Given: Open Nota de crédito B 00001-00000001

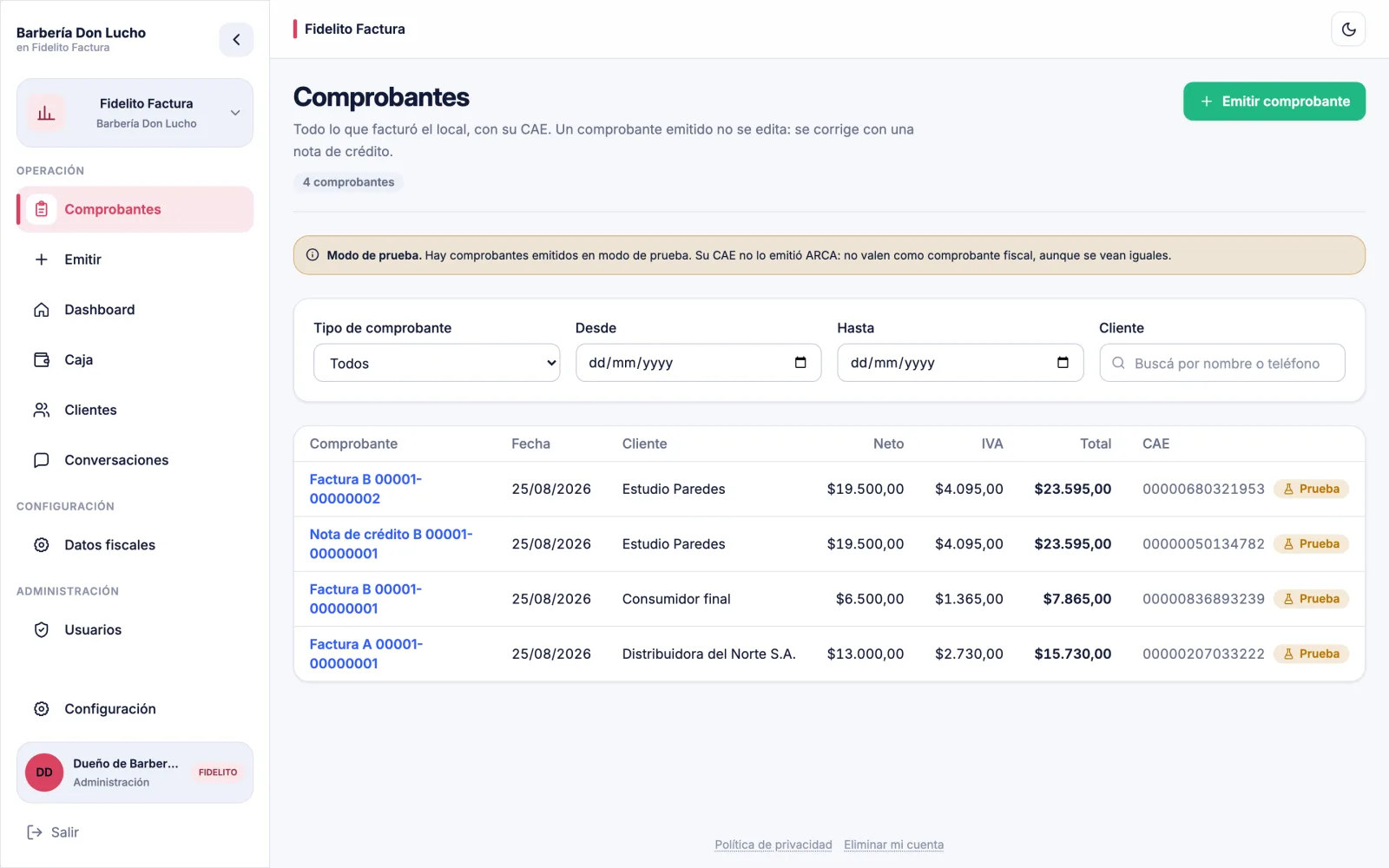Looking at the screenshot, I should click(x=391, y=544).
